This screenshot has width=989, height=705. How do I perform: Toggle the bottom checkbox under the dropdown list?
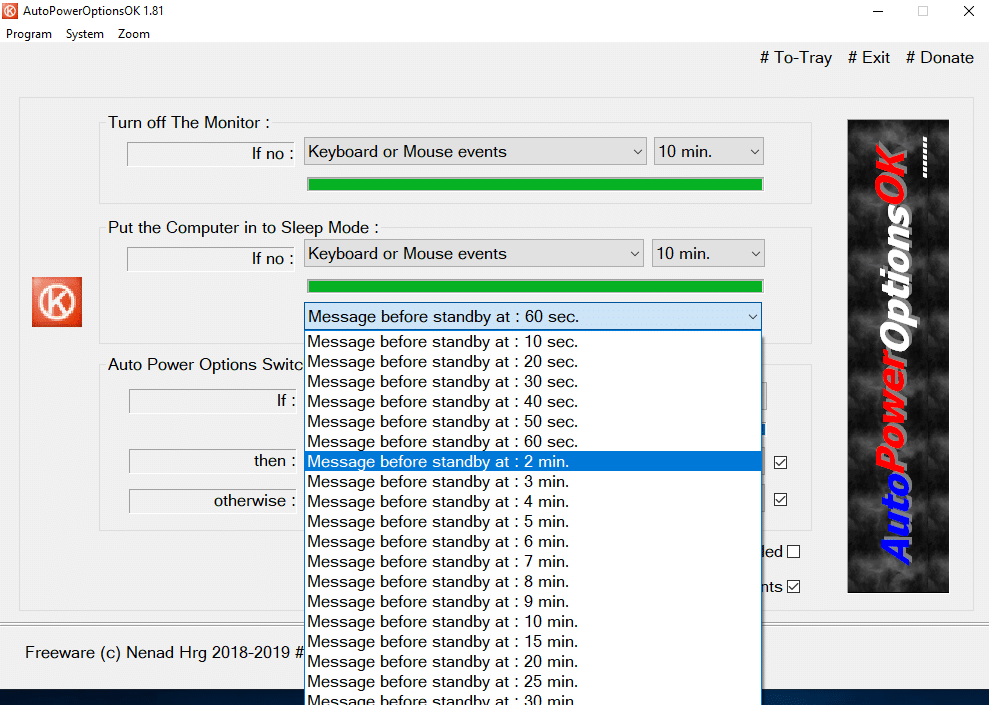pyautogui.click(x=794, y=587)
